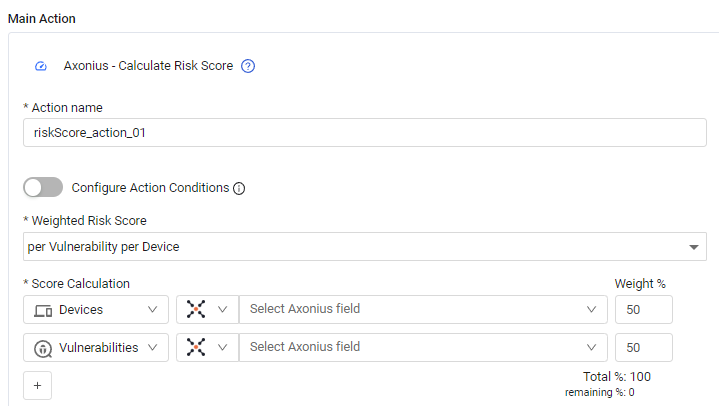
Task: Add a new score calculation row
Action: pos(37,385)
